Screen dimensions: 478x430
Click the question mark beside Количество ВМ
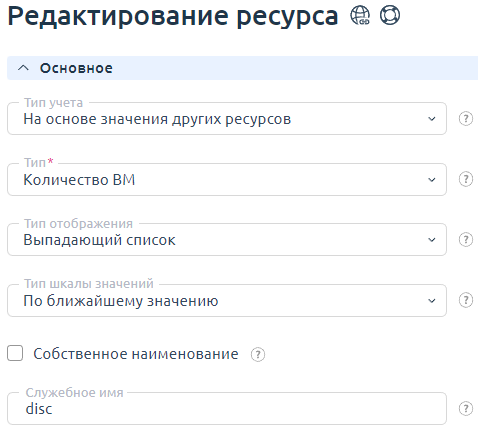click(466, 179)
